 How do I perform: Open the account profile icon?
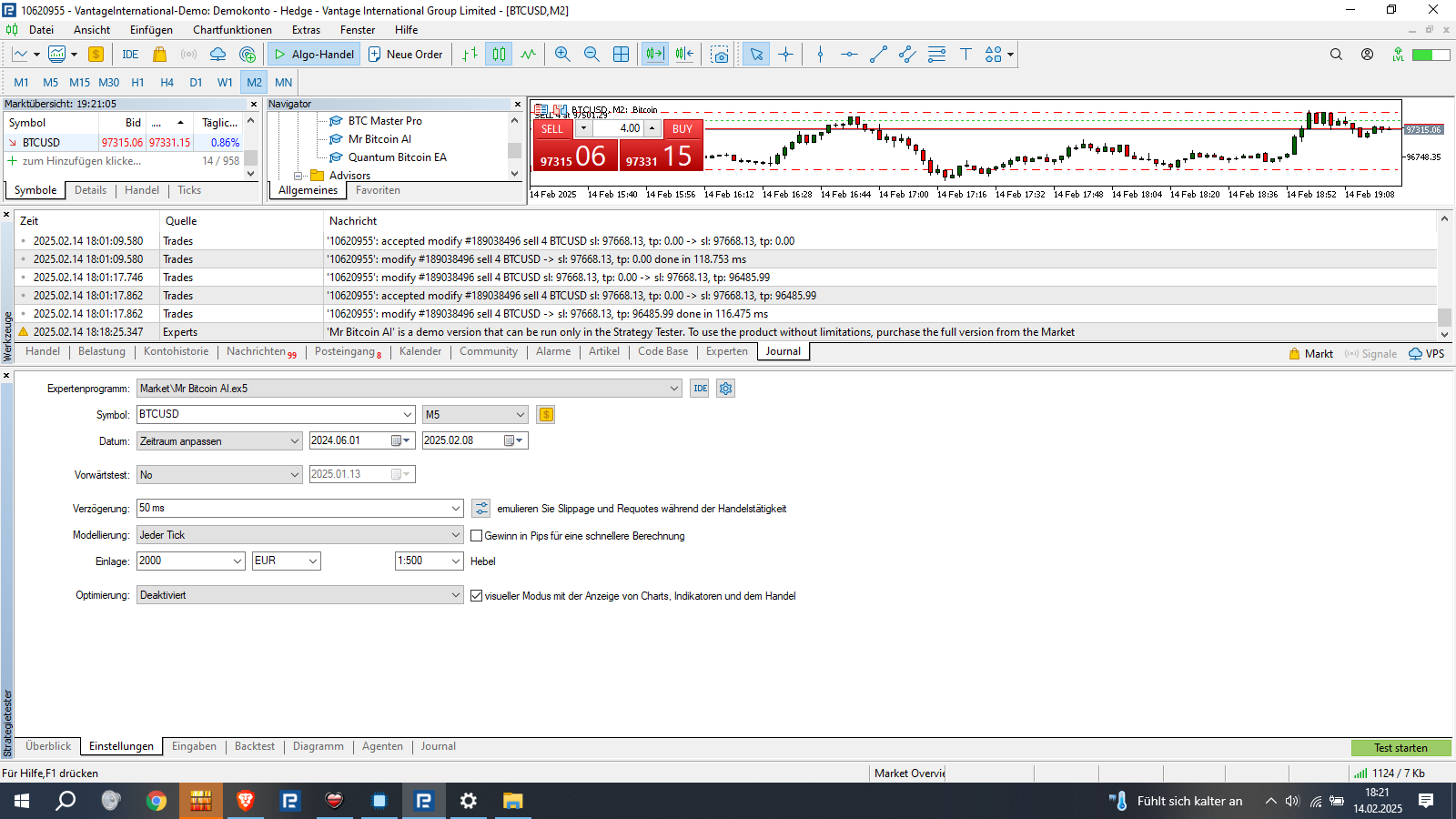tap(1367, 55)
